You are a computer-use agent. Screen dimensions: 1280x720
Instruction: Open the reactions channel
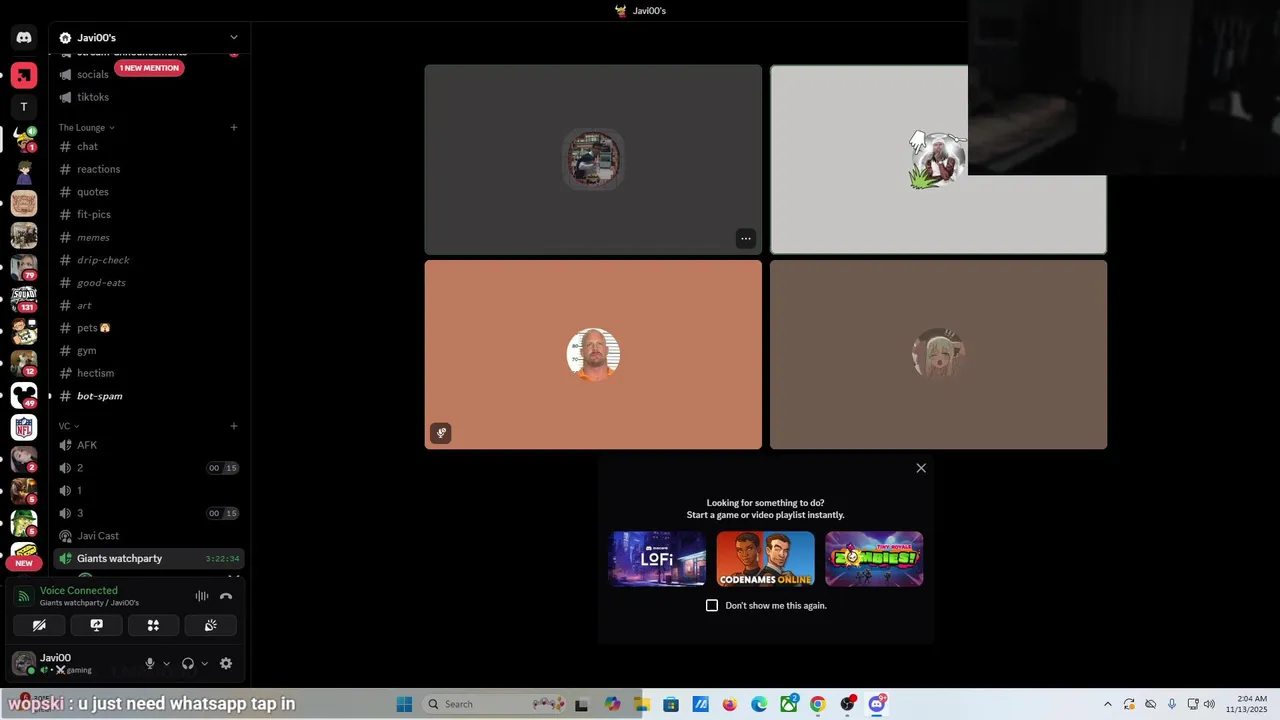click(149, 169)
